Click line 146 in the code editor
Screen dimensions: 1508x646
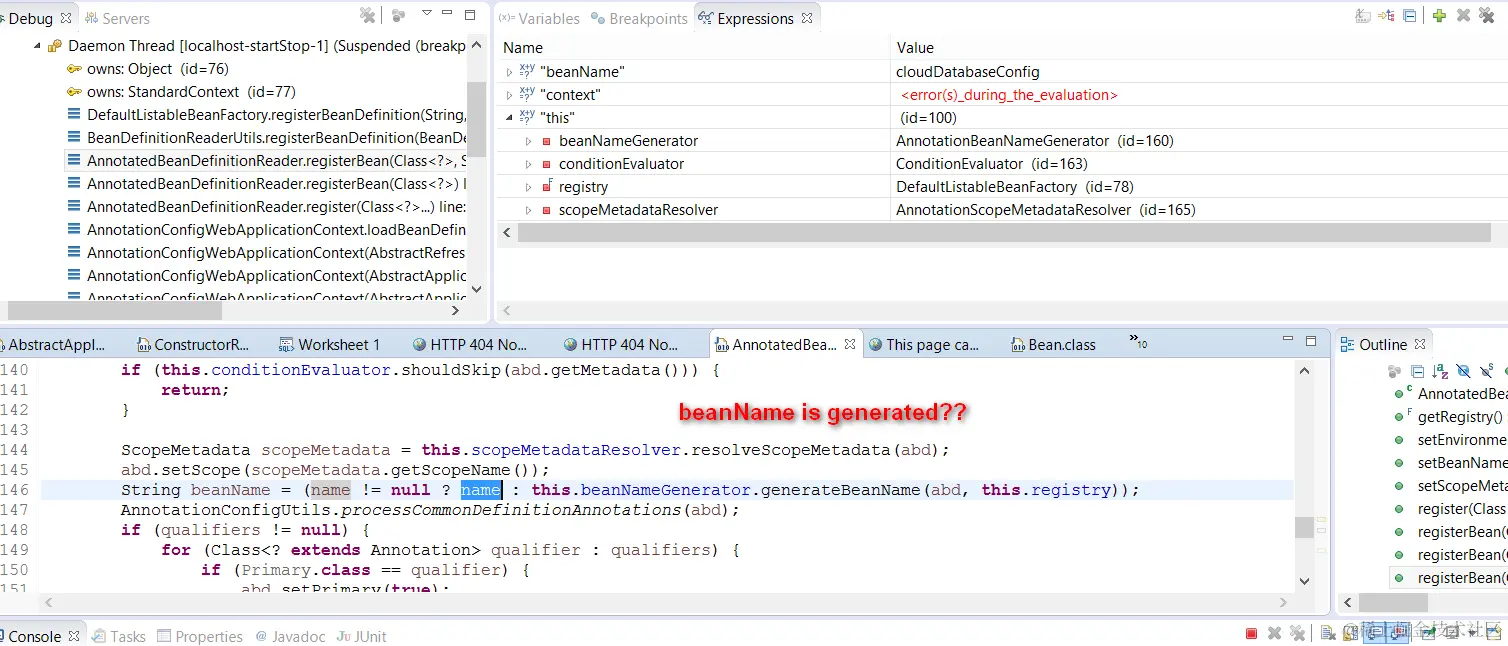click(x=667, y=490)
